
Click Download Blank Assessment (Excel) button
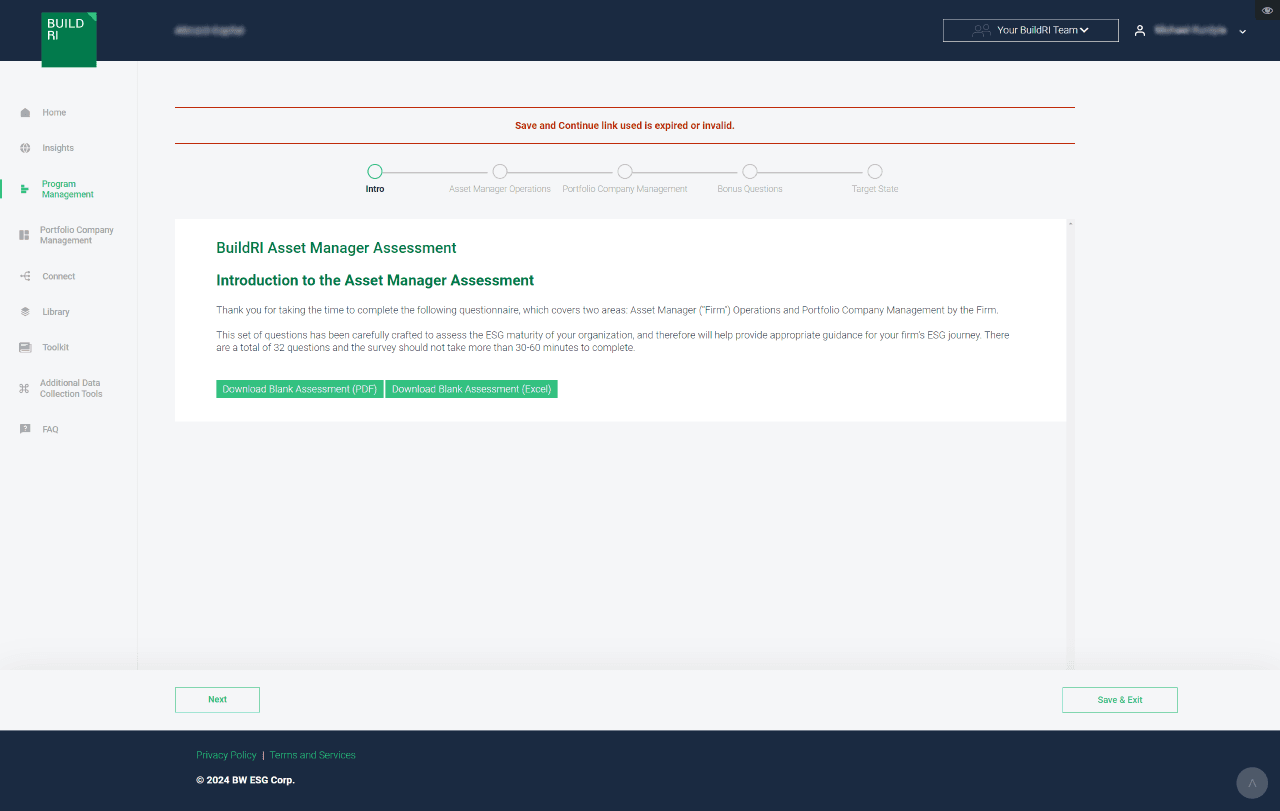tap(471, 389)
